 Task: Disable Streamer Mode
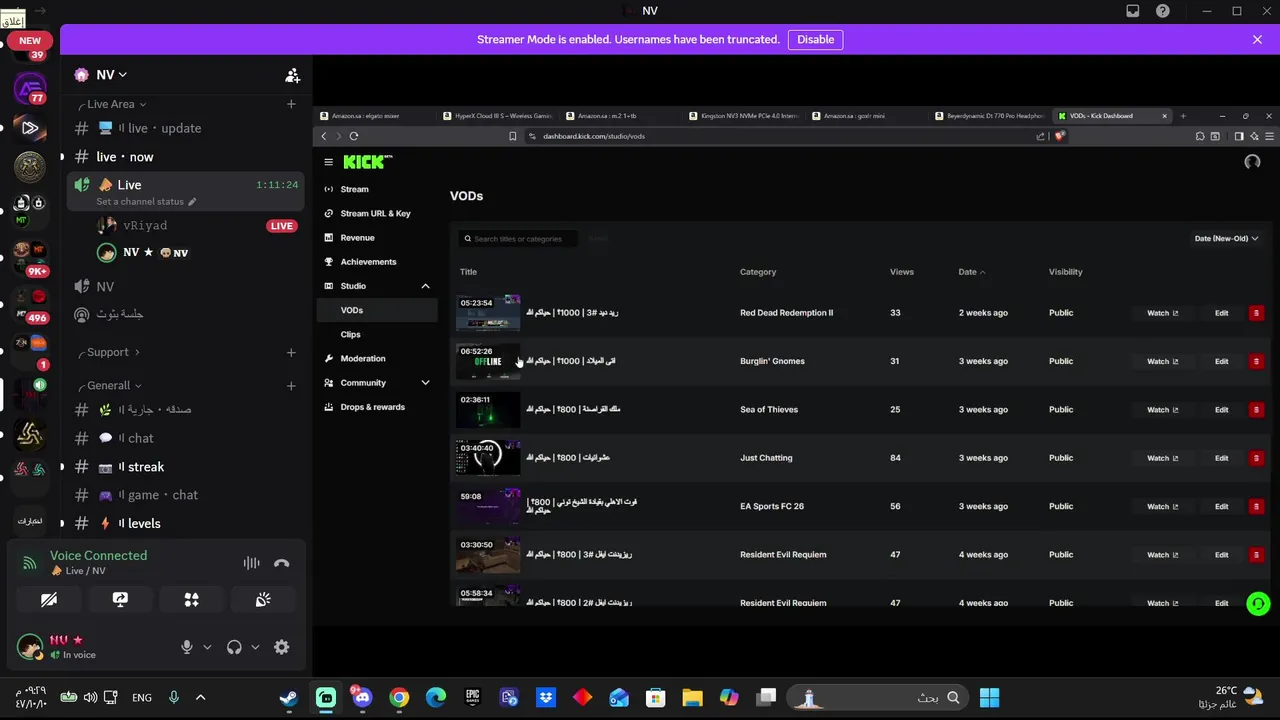[x=815, y=40]
